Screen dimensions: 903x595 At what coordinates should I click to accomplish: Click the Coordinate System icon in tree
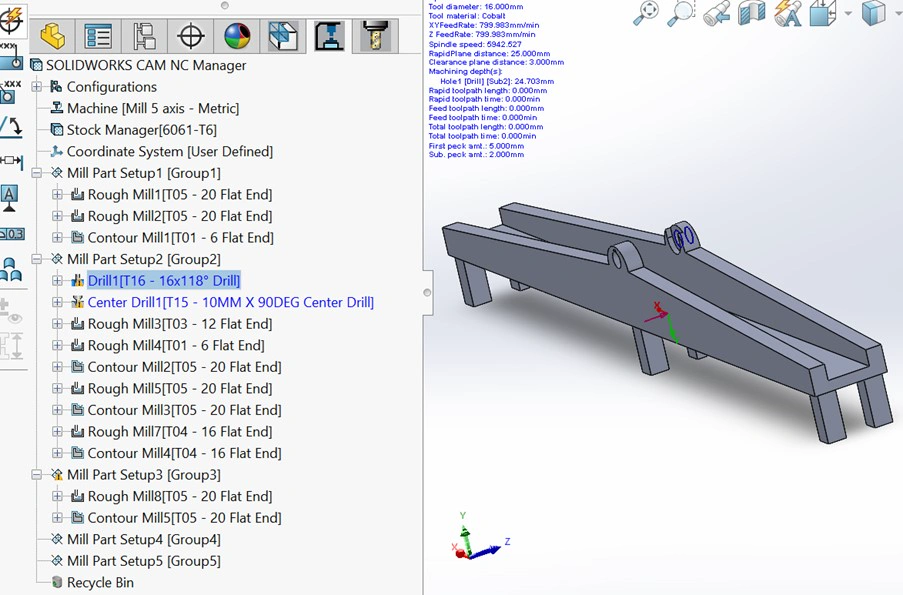click(56, 151)
